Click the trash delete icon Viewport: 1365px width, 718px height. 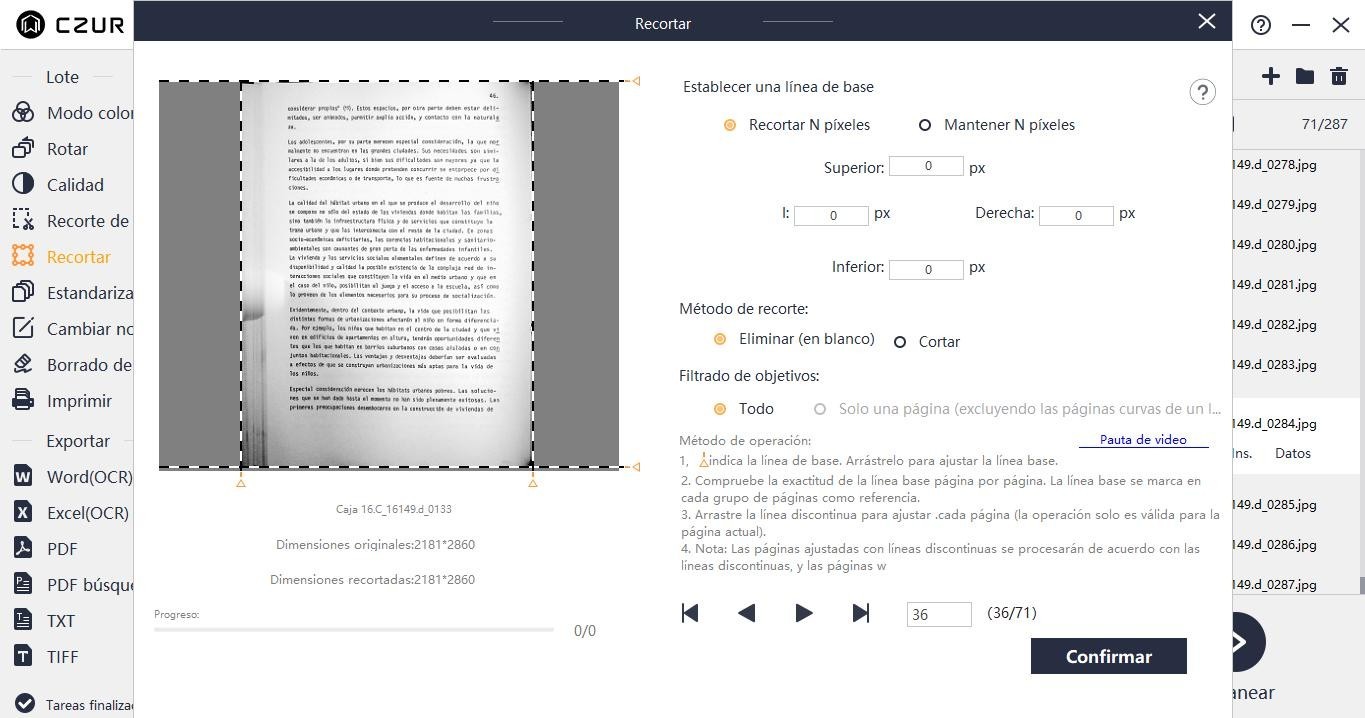pos(1338,76)
